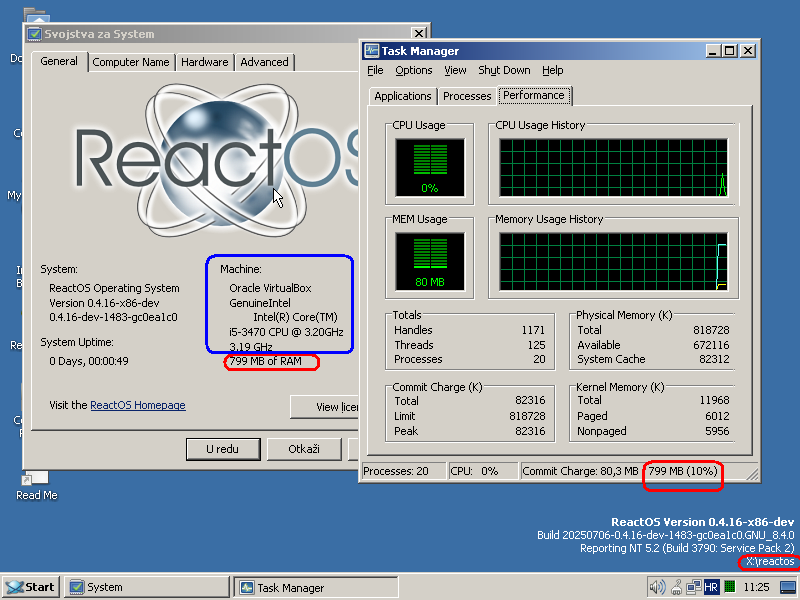Open the Read Me desktop shortcut
The width and height of the screenshot is (800, 600).
click(x=36, y=486)
